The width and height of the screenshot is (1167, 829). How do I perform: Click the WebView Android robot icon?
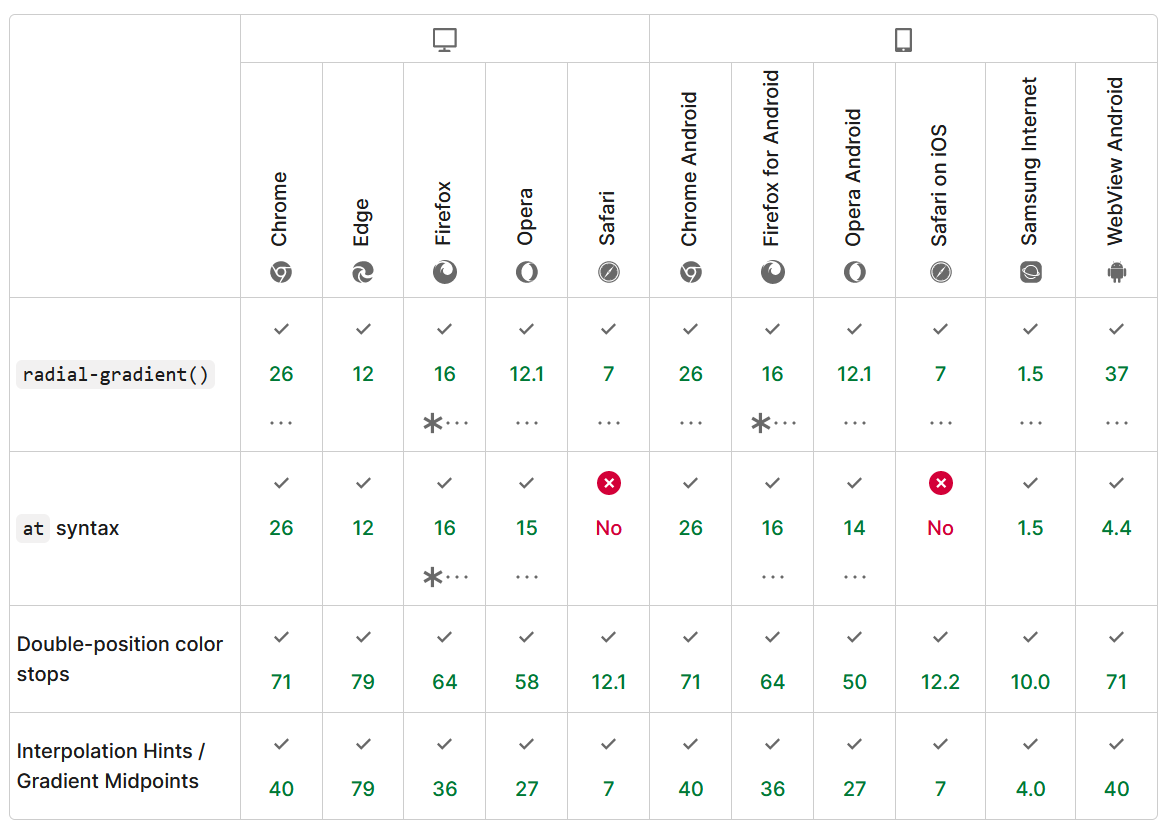(1117, 272)
